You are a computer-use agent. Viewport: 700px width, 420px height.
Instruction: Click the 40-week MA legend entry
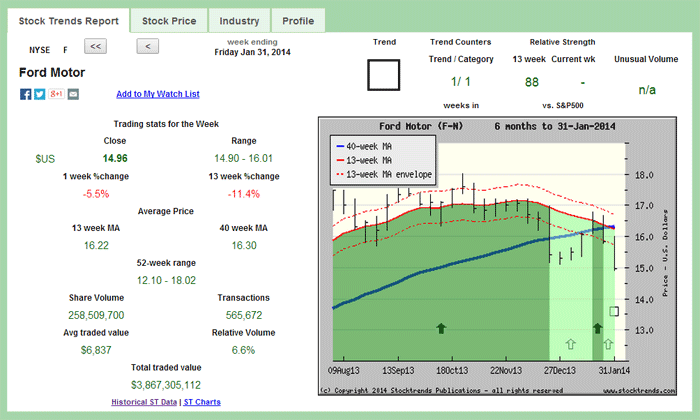click(x=364, y=146)
